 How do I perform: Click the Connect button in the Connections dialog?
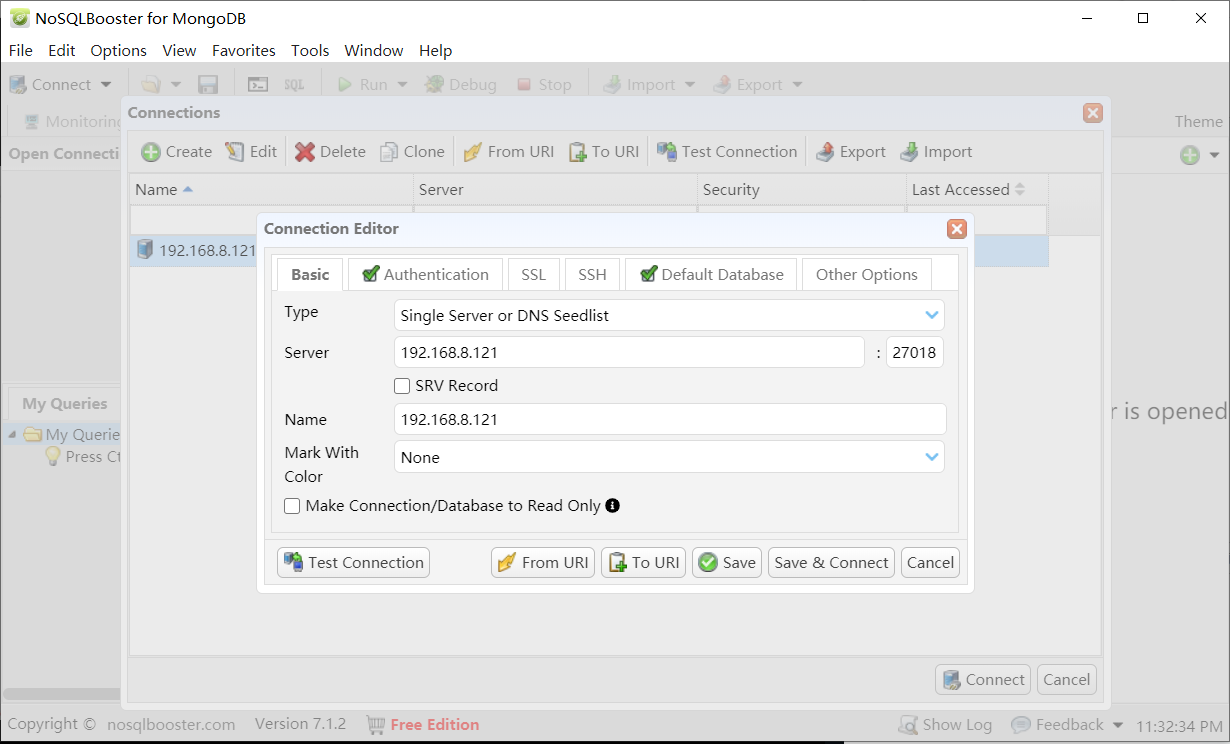tap(983, 680)
